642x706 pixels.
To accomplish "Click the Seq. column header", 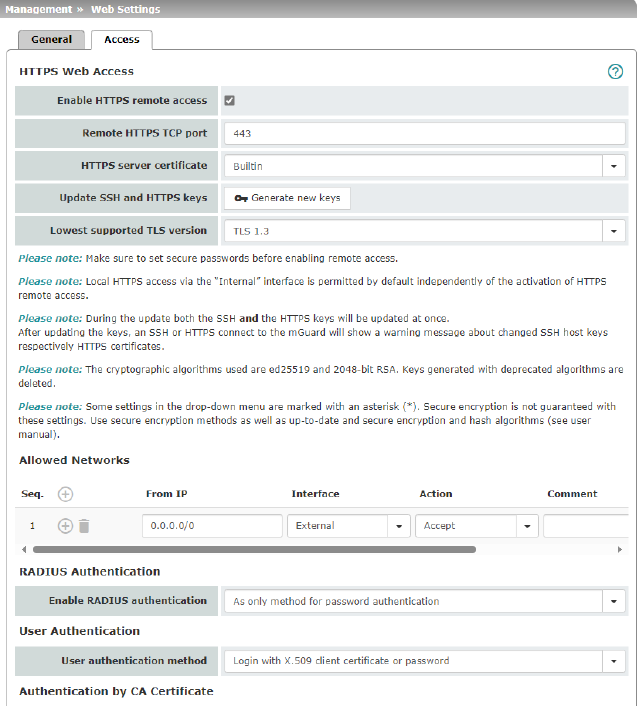I will pos(32,494).
